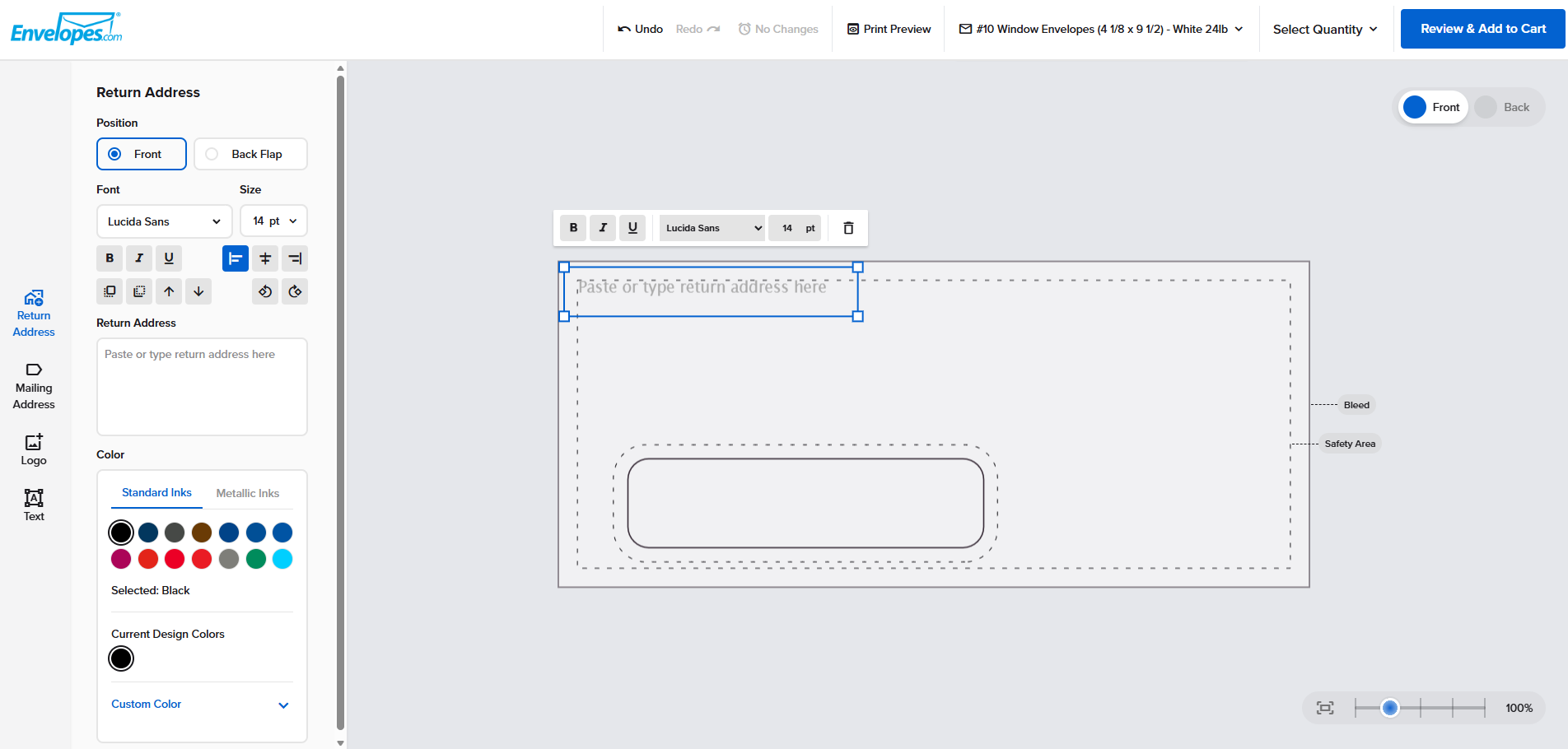
Task: Pick the brown standard ink swatch
Action: pos(202,533)
